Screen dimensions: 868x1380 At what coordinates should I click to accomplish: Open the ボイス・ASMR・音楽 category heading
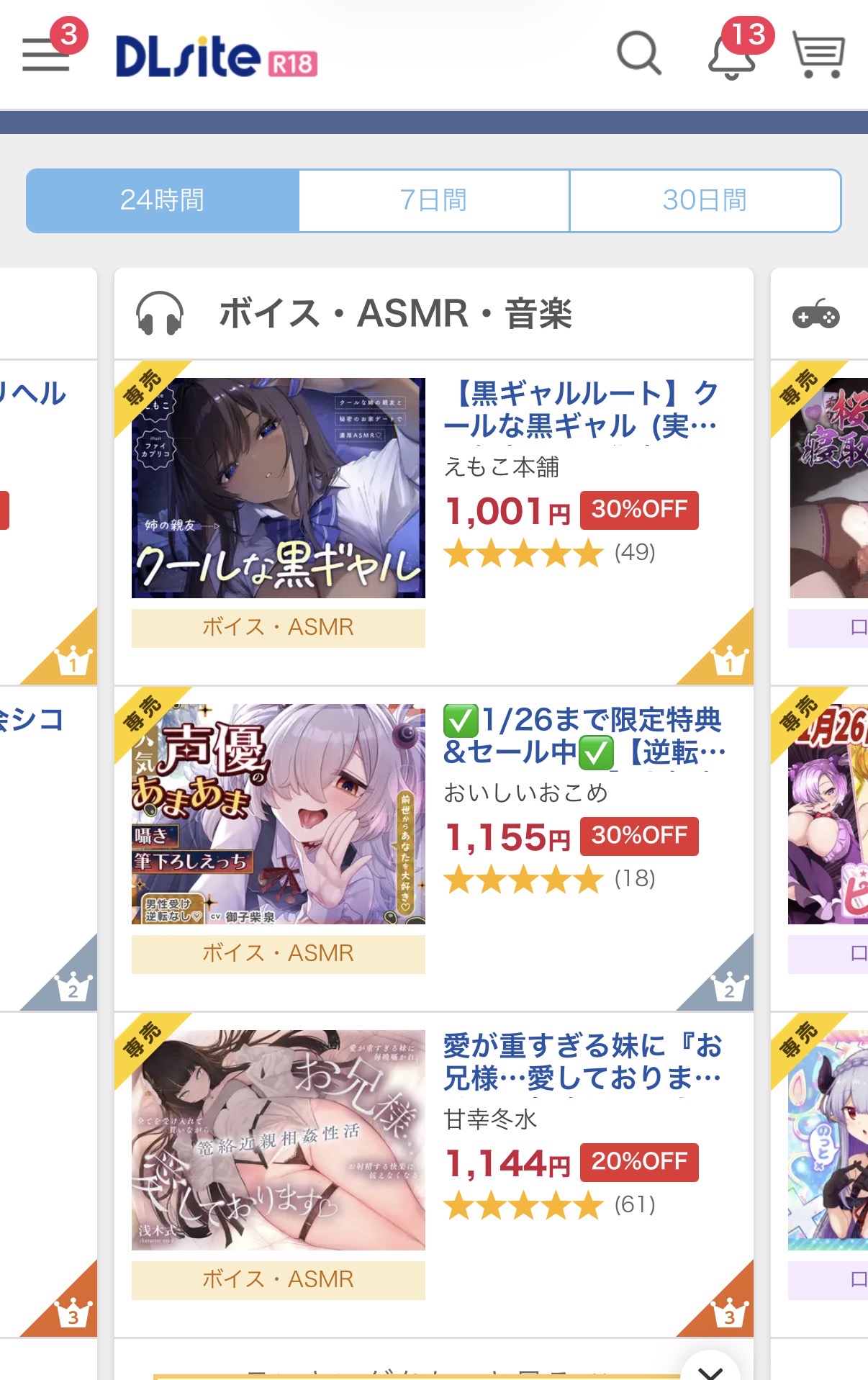click(395, 314)
